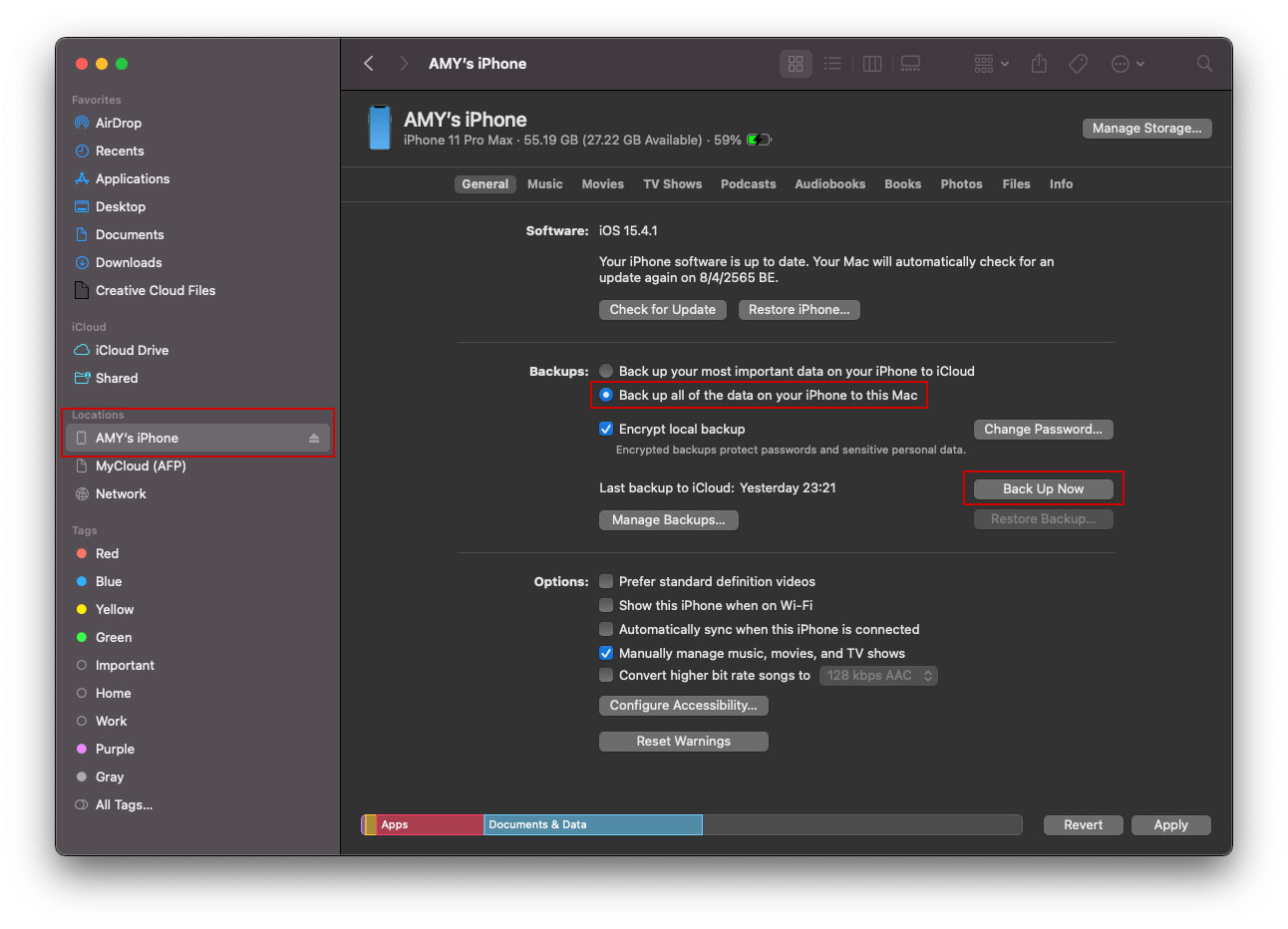Switch to the Music tab
This screenshot has height=929, width=1288.
pyautogui.click(x=544, y=184)
